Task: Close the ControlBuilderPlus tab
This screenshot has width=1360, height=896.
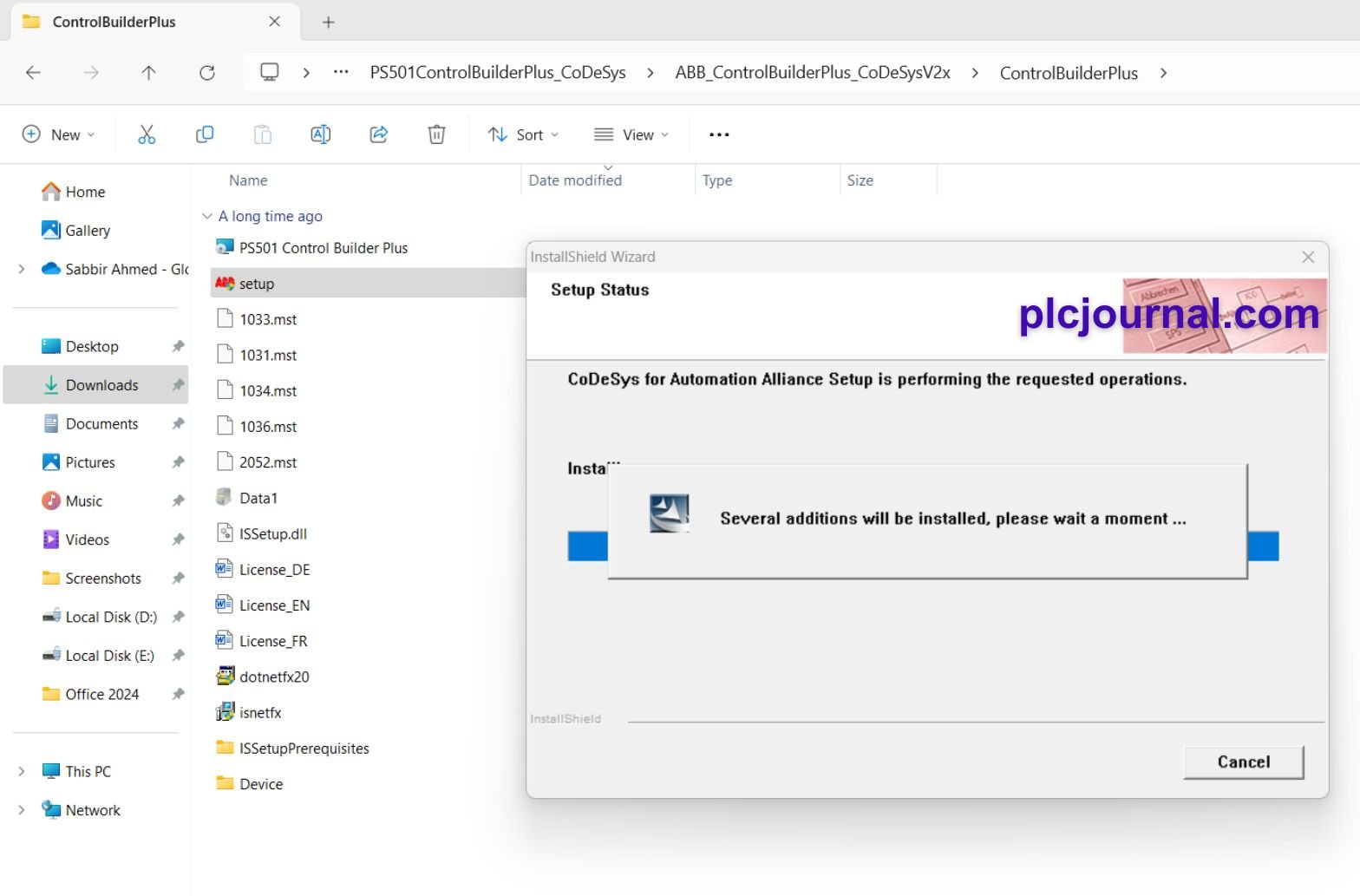Action: (274, 22)
